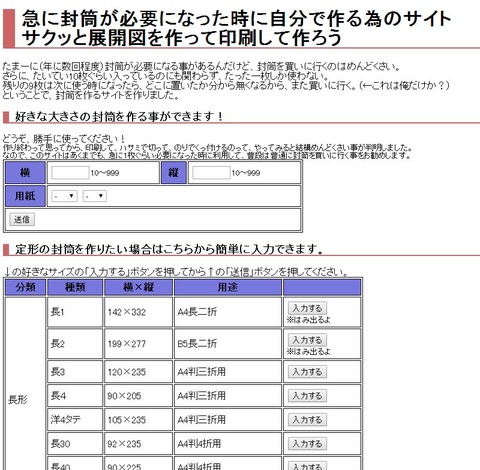The image size is (480, 470).
Task: Click the 横×縦 column header
Action: point(138,287)
